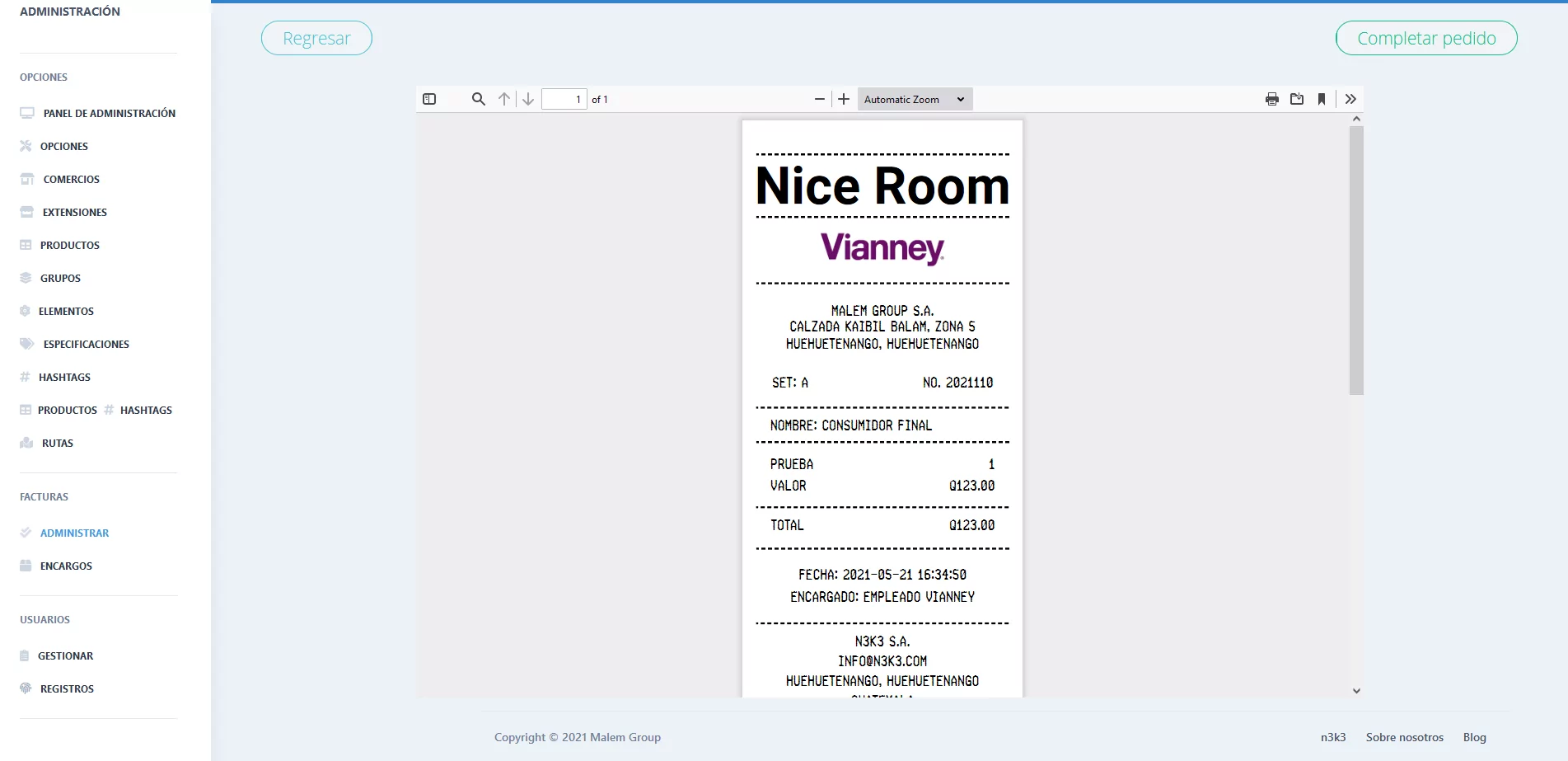The width and height of the screenshot is (1568, 761).
Task: Open the Extensiones menu item
Action: coord(75,212)
